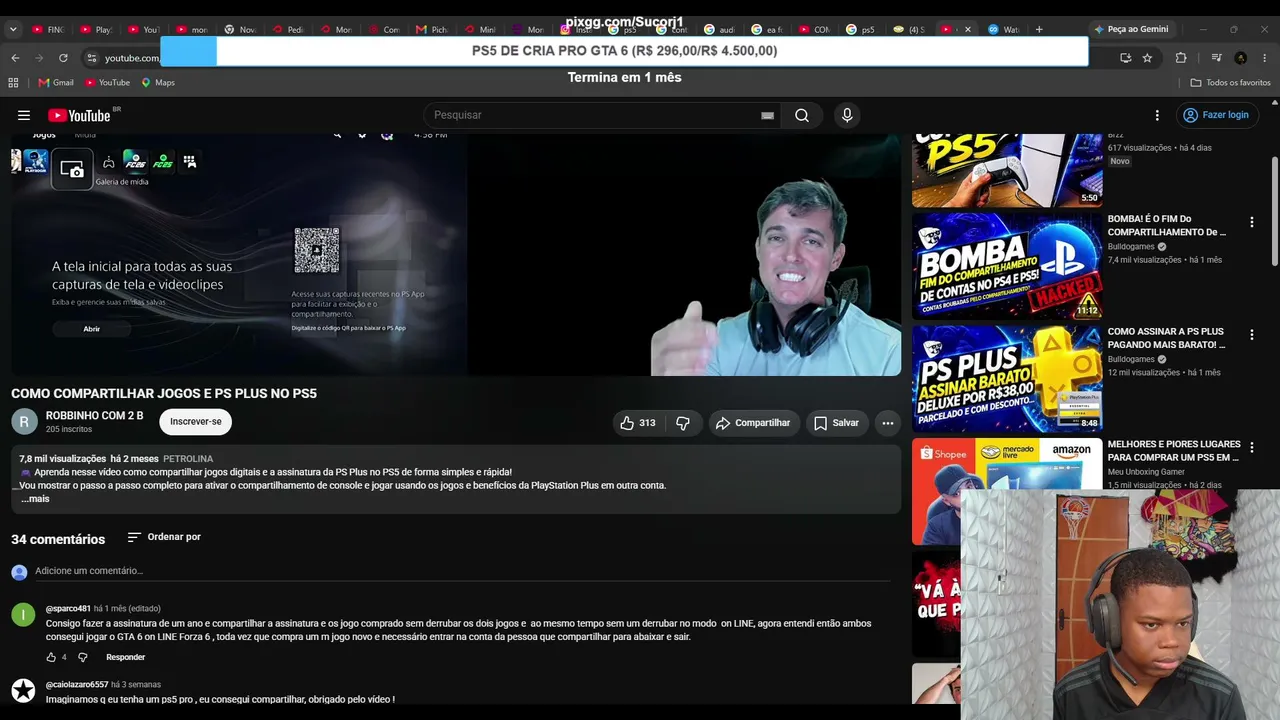Click the video player to pause

(x=456, y=255)
